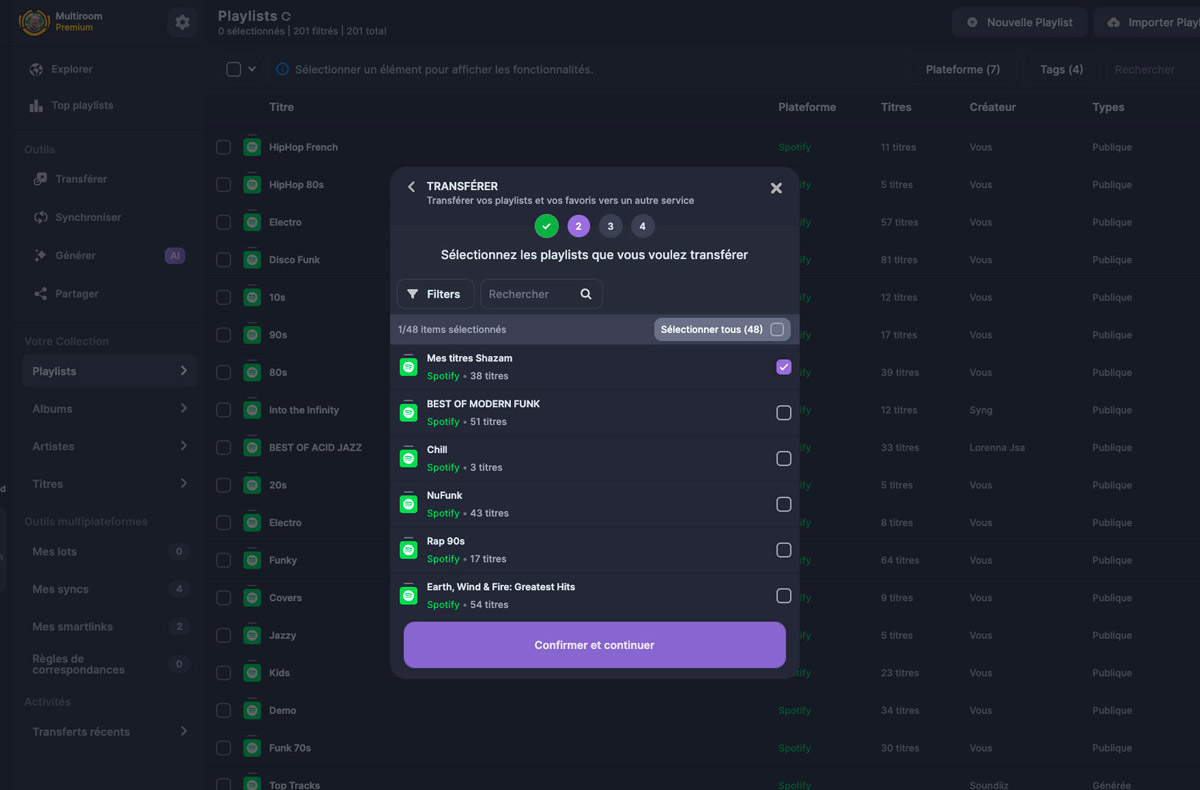This screenshot has width=1200, height=790.
Task: Check the NuFunk playlist checkbox
Action: click(784, 504)
